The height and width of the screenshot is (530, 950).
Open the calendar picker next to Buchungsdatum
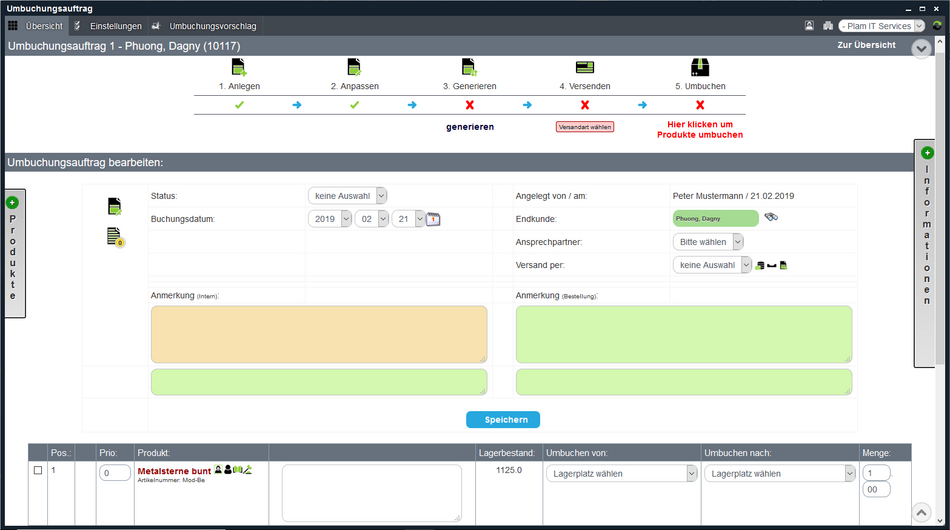[x=433, y=219]
